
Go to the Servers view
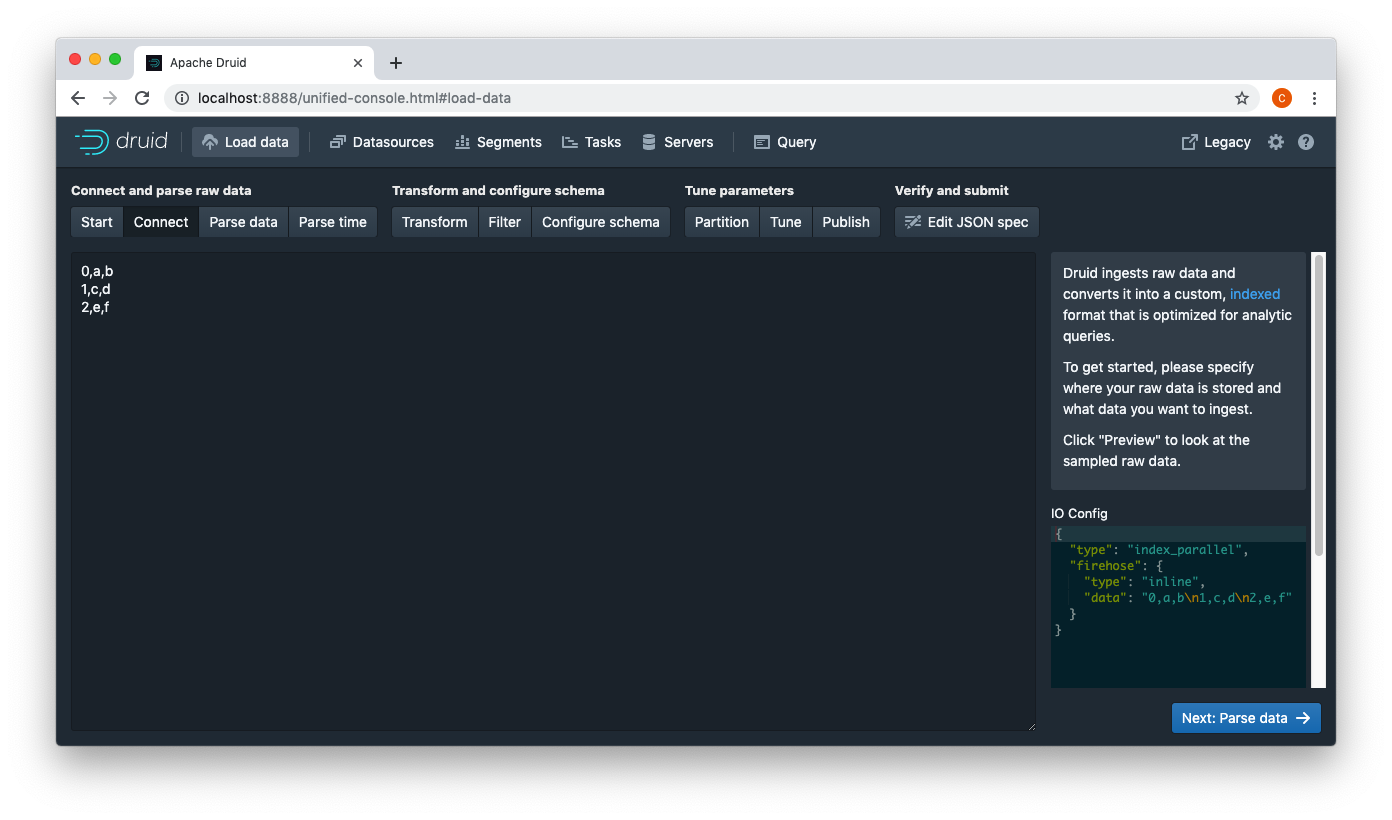(678, 142)
